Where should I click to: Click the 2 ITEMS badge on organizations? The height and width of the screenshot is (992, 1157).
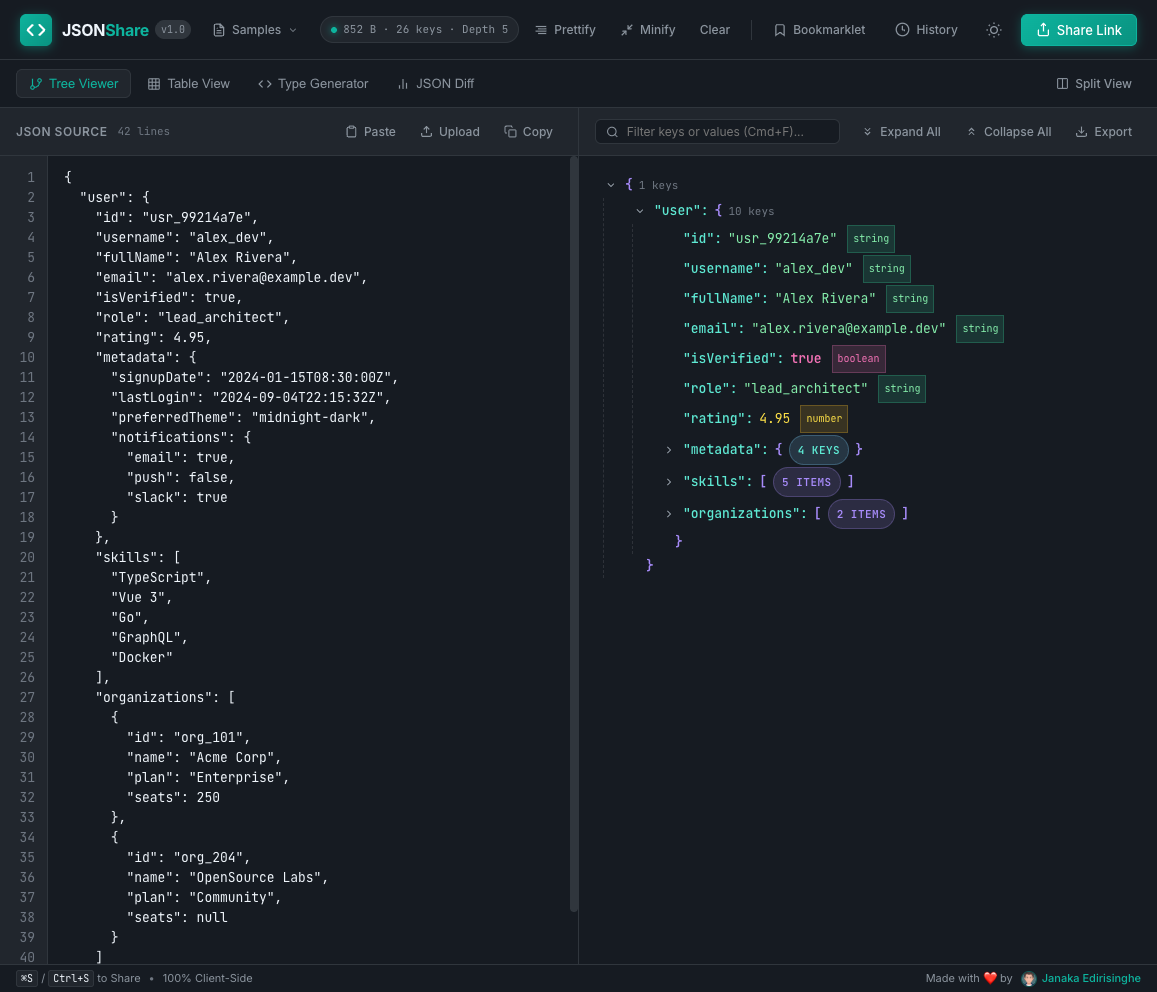pos(861,514)
